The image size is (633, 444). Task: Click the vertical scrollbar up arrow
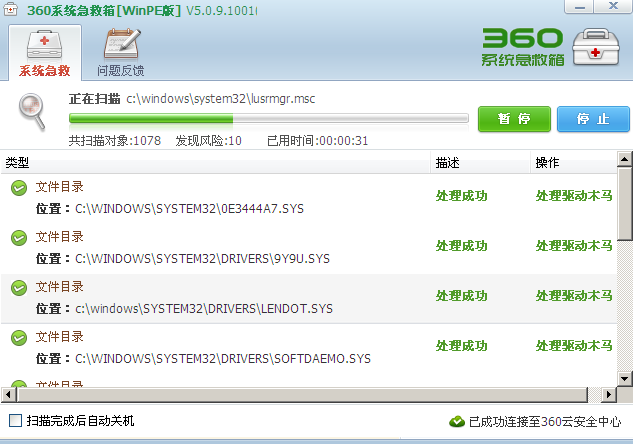coord(625,159)
